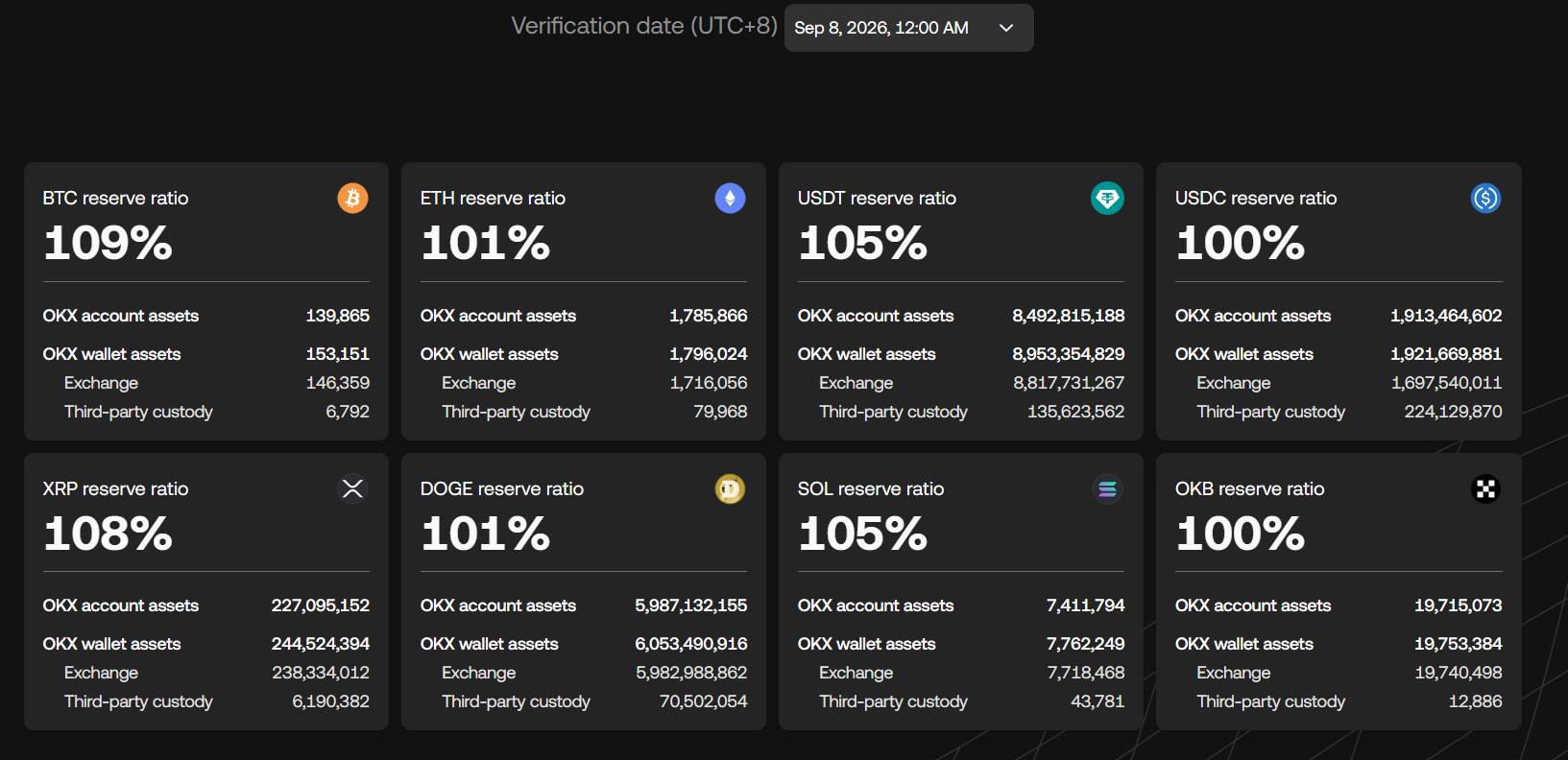Image resolution: width=1568 pixels, height=760 pixels.
Task: Click USDC third-party custody value 224,129,870
Action: [1454, 412]
